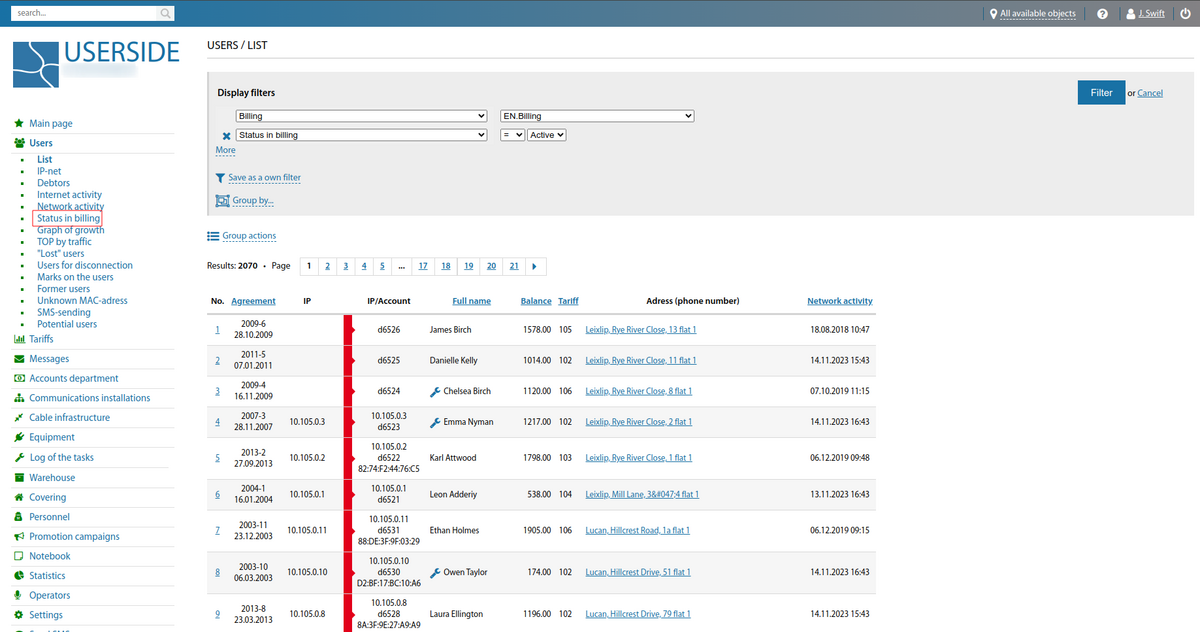Click the Group by diagram icon
Screen dimensions: 1200x632
point(222,200)
